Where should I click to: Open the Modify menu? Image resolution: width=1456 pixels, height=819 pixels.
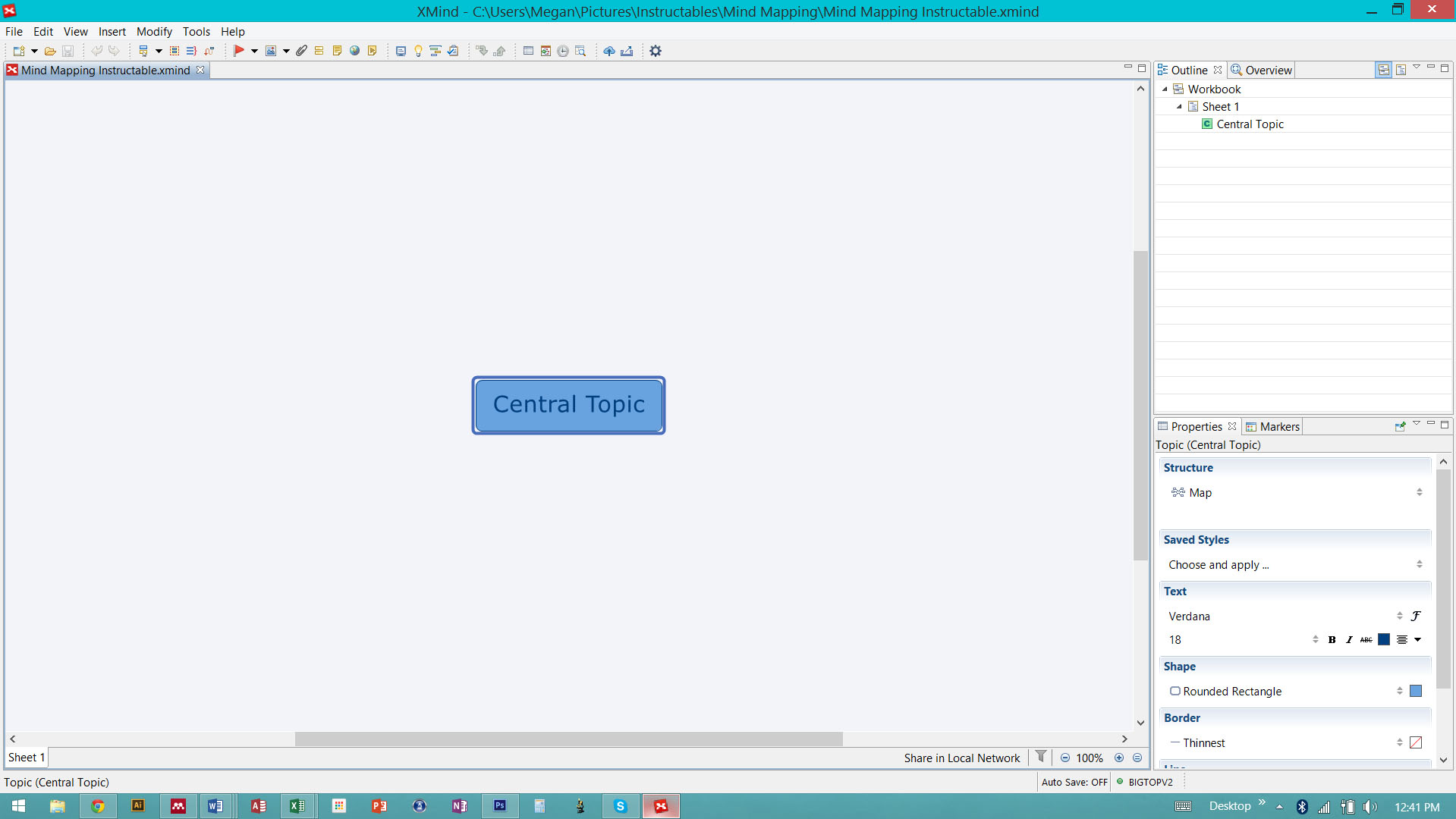click(154, 32)
